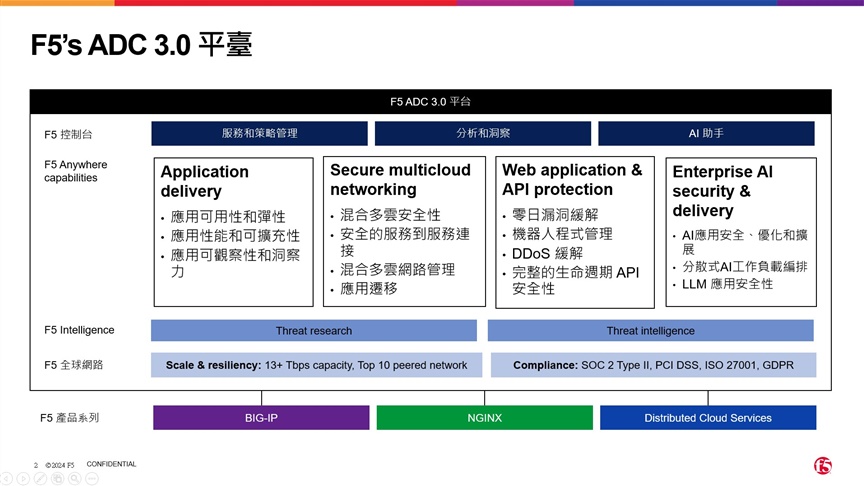This screenshot has height=486, width=864.
Task: Click bullet 混合多雲網路管理
Action: point(397,269)
